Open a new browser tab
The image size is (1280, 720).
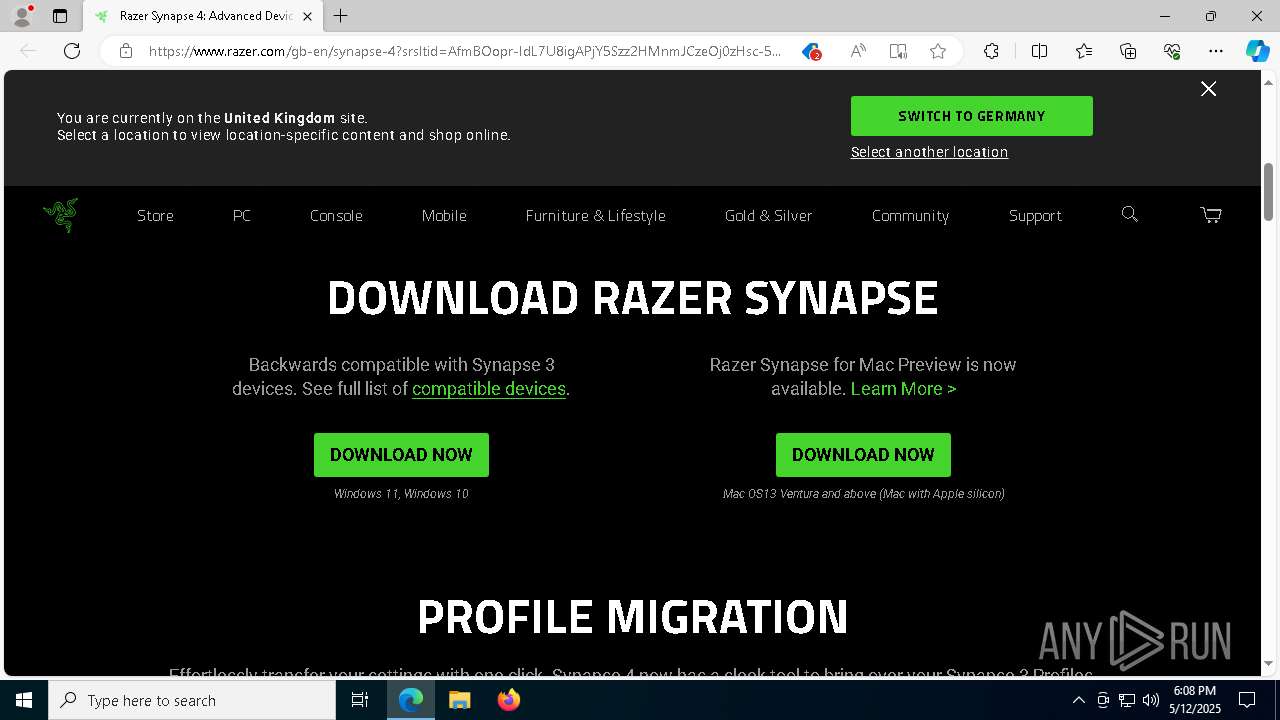click(x=341, y=16)
